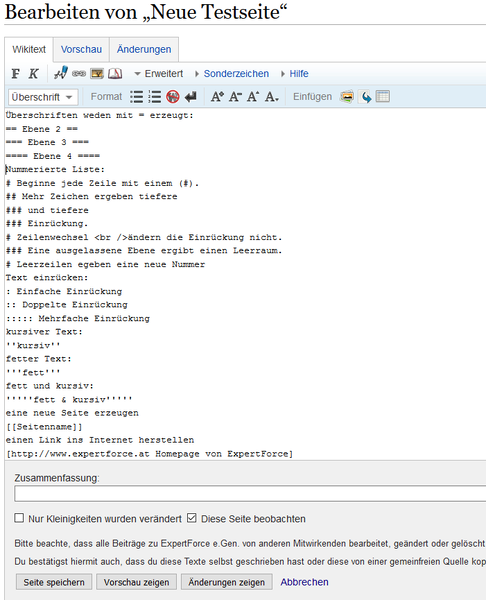Click the line "'''fett'''"

coord(33,372)
